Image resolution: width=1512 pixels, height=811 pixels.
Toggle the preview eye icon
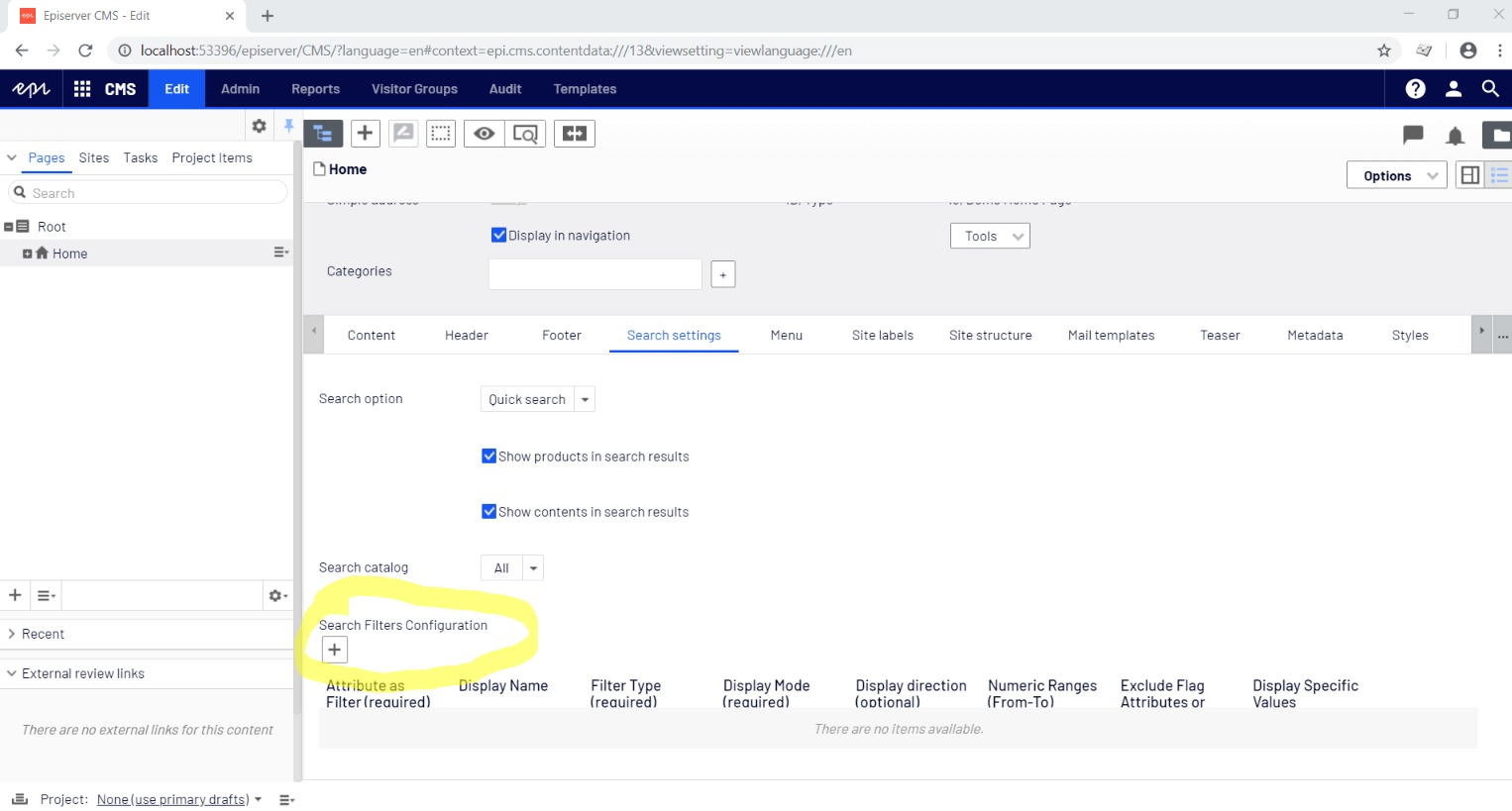484,134
